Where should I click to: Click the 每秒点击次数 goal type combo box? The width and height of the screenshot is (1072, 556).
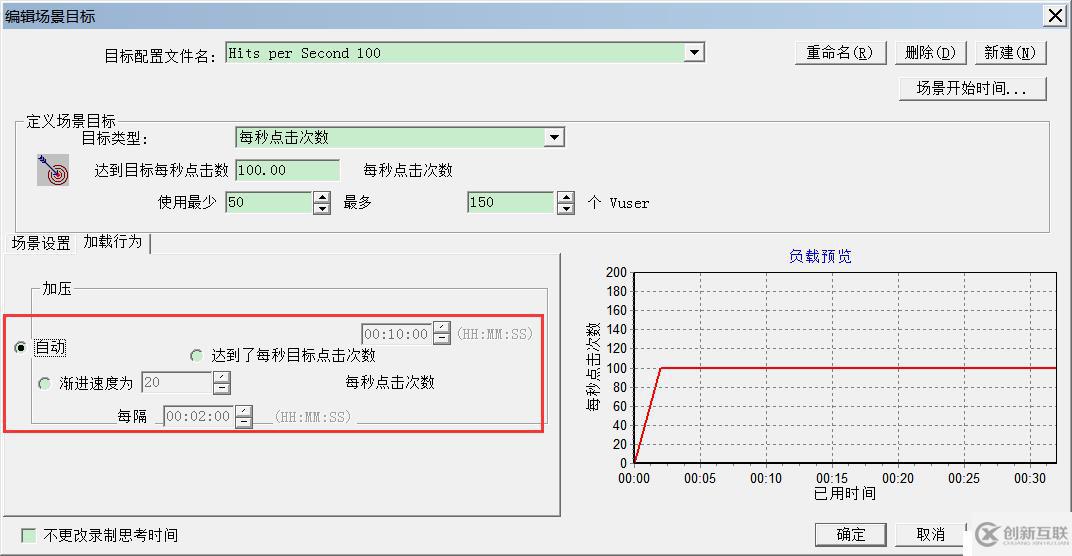click(399, 137)
